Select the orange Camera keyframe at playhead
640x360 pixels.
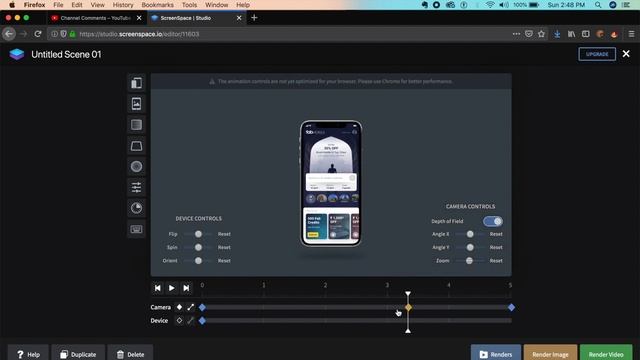(x=408, y=307)
